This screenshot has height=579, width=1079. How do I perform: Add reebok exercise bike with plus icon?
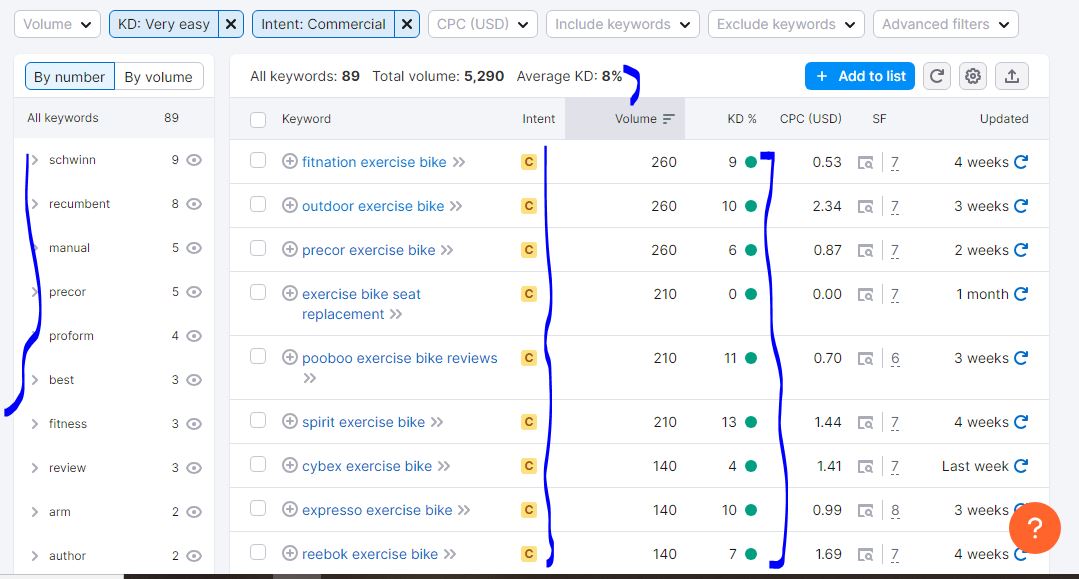click(290, 553)
